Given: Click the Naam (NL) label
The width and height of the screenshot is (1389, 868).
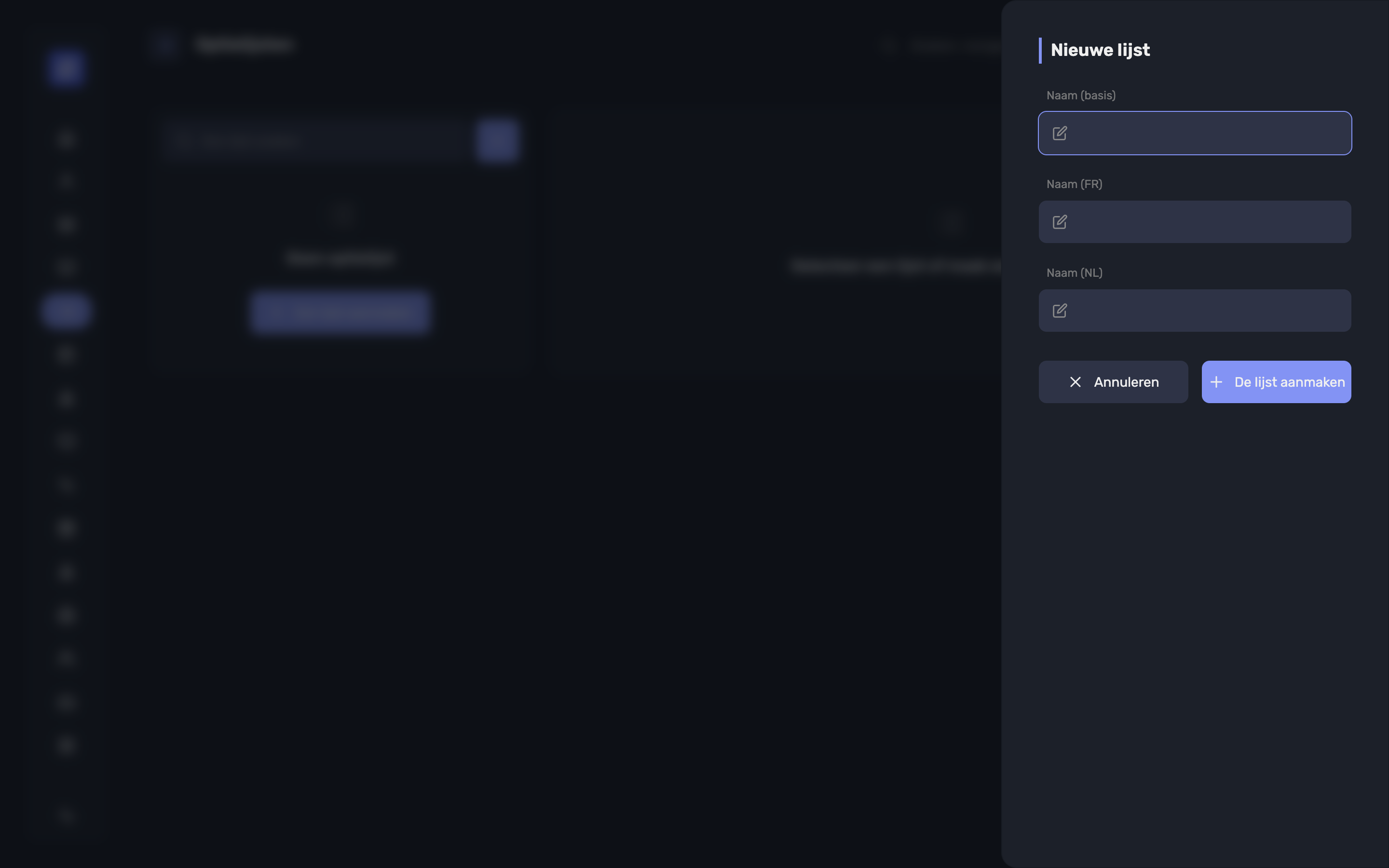Looking at the screenshot, I should click(x=1074, y=272).
